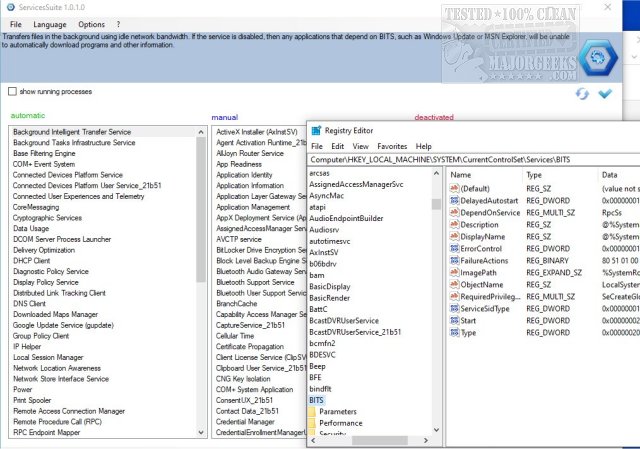This screenshot has height=449, width=640.
Task: Open ServicesSuite File menu
Action: [16, 24]
